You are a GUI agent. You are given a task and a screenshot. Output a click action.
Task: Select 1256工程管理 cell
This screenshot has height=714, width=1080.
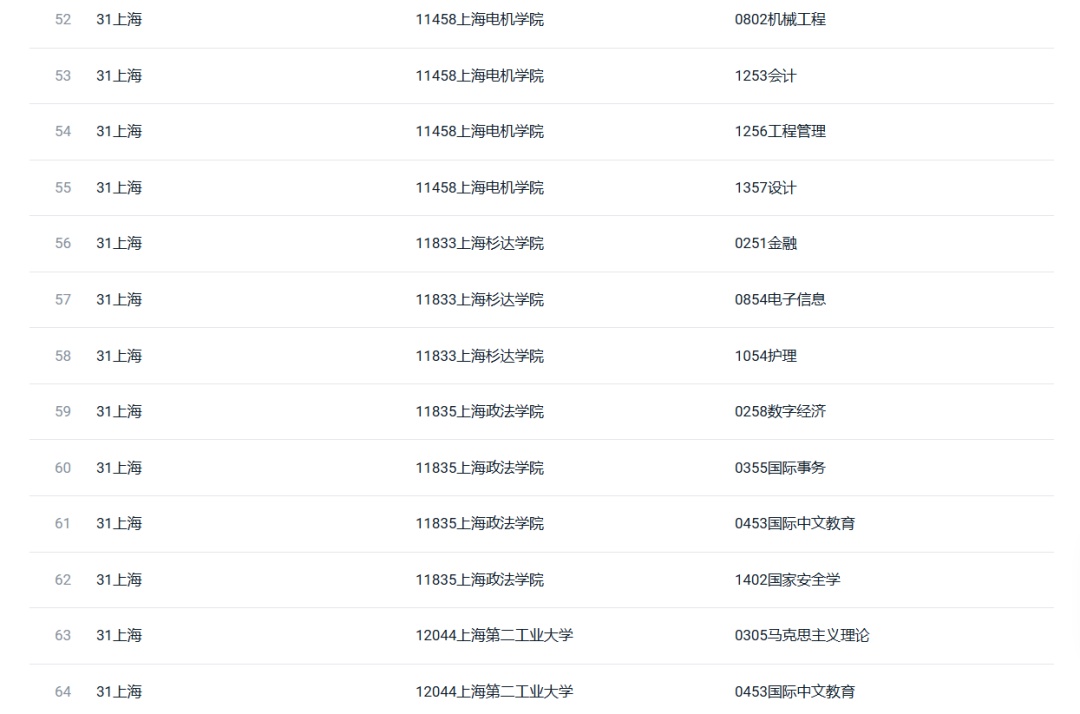click(780, 132)
